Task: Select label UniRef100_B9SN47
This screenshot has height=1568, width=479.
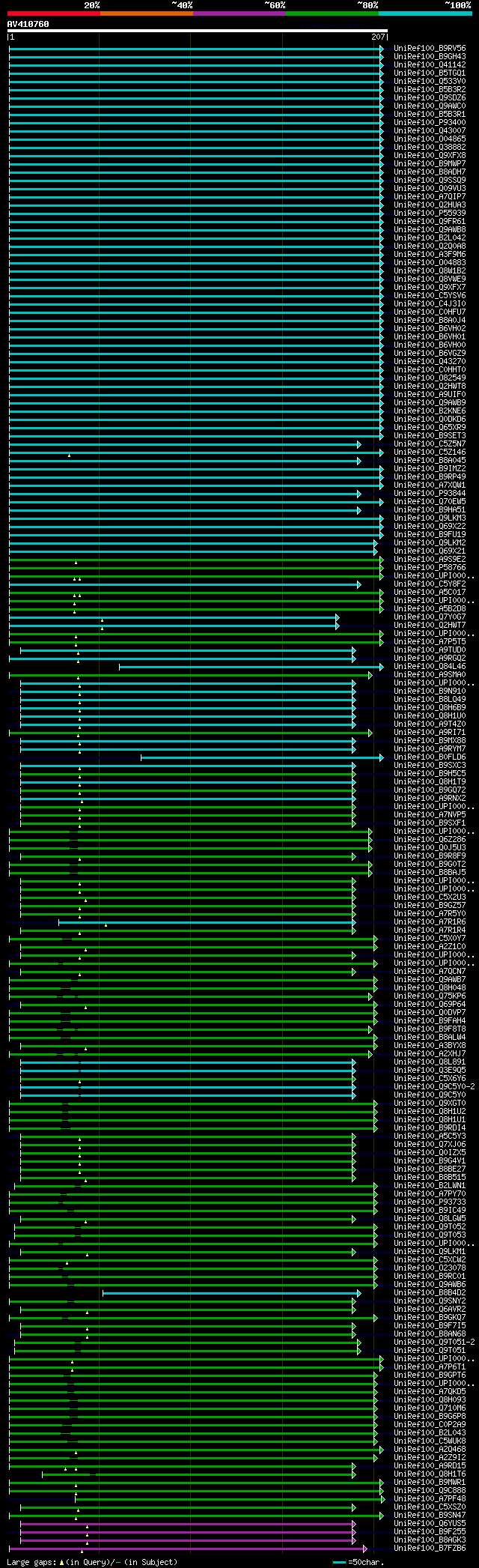Action: click(x=430, y=1515)
